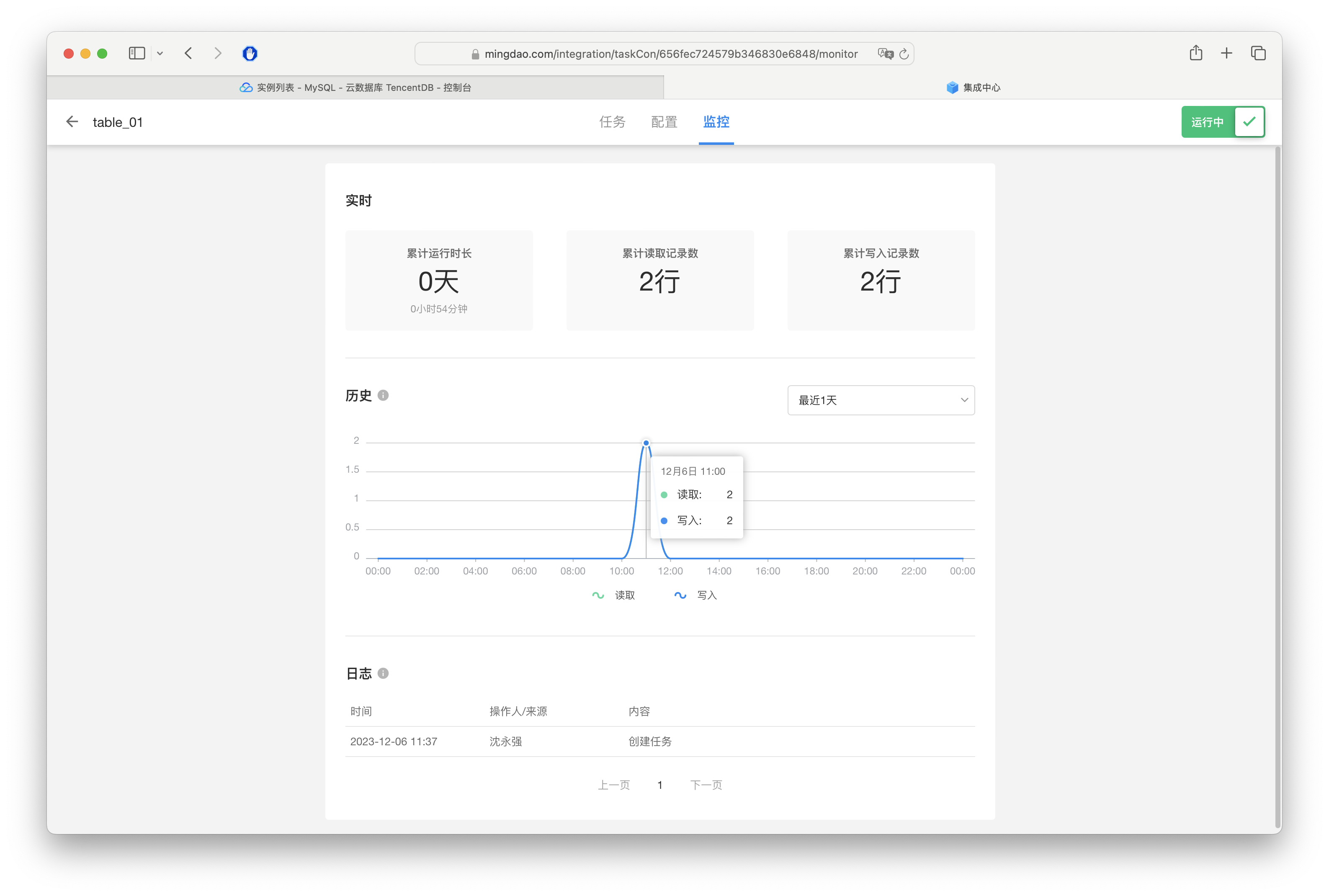Click the new tab plus icon

[1226, 53]
